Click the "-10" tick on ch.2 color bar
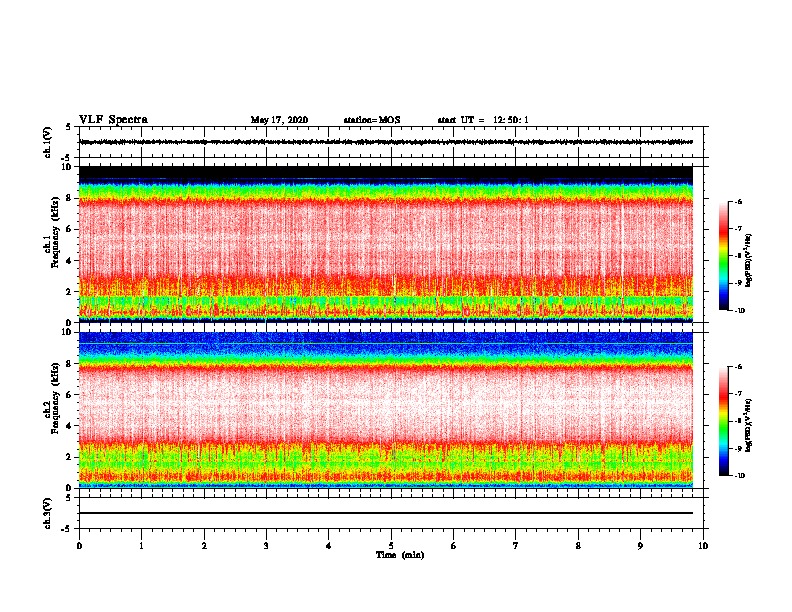The image size is (792, 612). point(740,476)
